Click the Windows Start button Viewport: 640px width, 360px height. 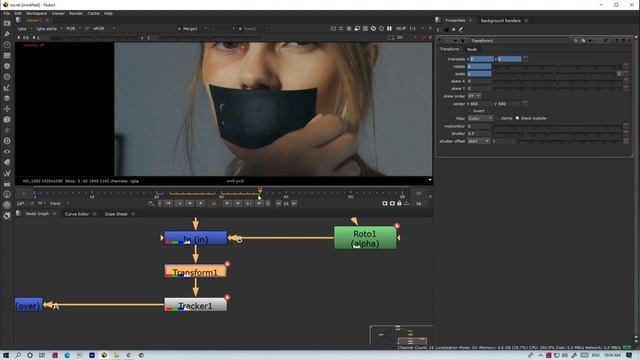[x=6, y=356]
